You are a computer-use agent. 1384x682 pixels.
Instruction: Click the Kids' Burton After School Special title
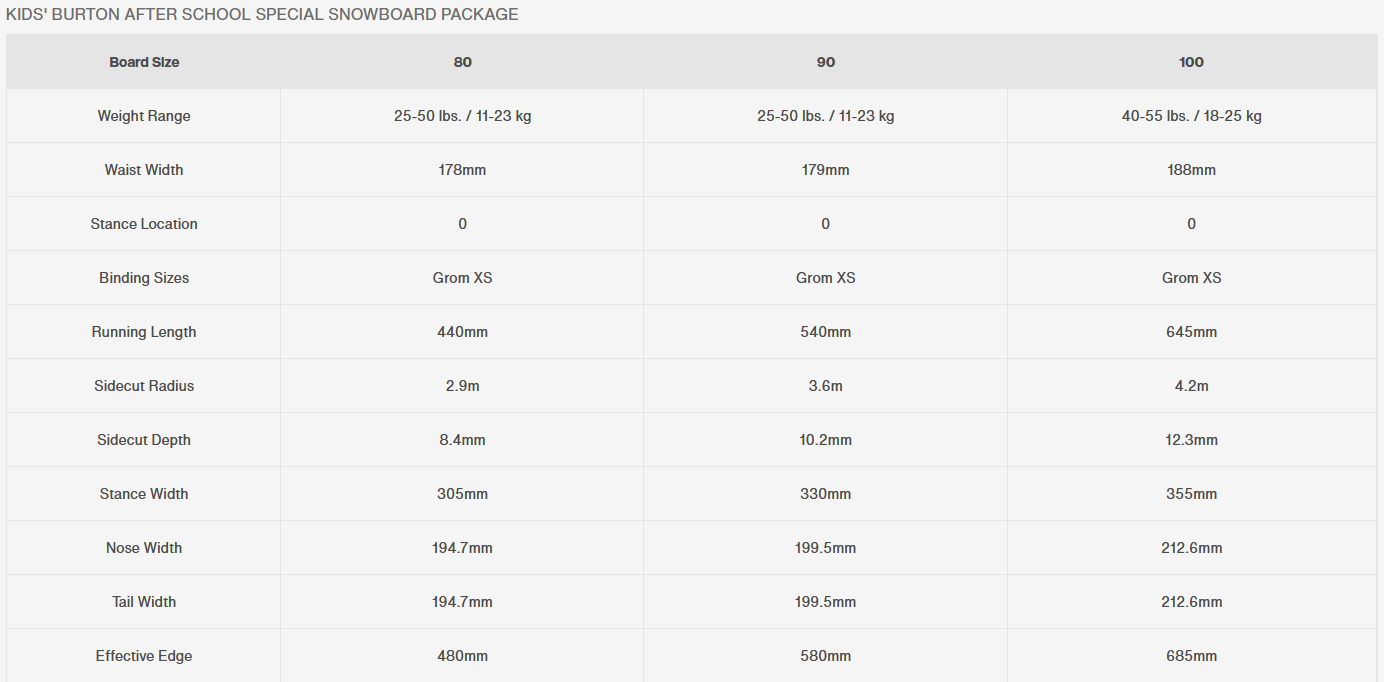262,15
